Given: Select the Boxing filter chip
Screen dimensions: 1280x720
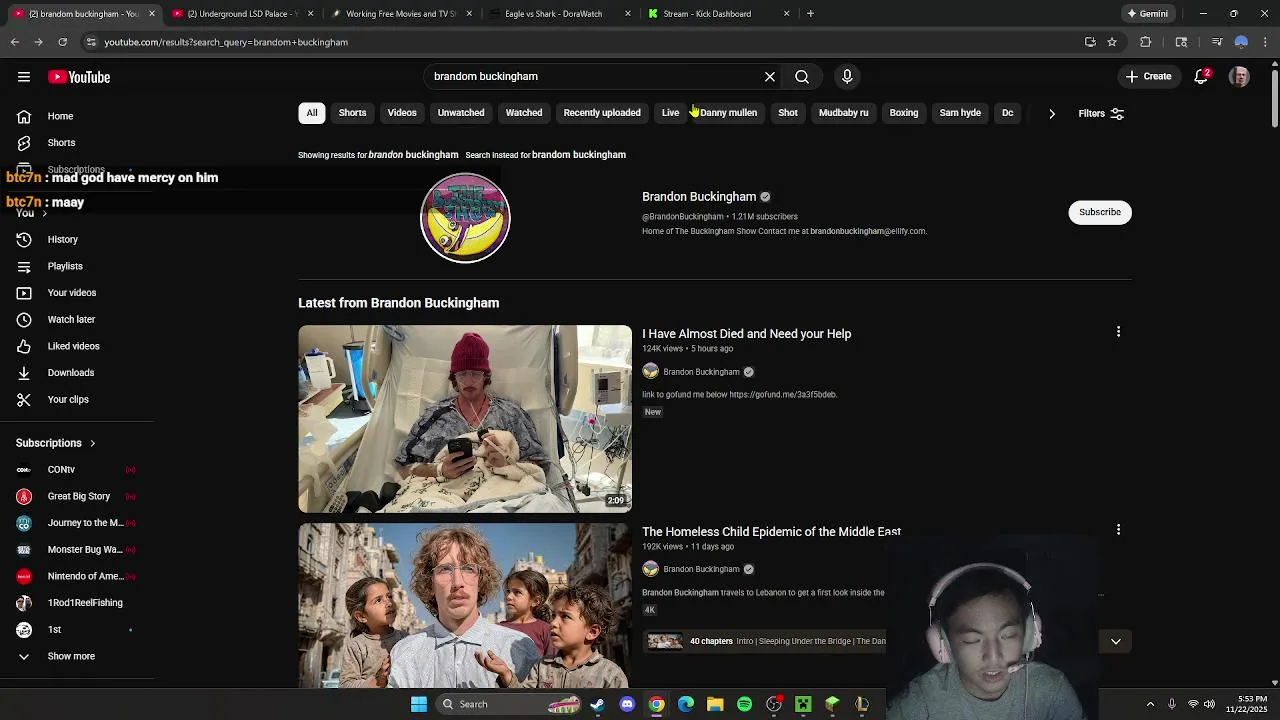Looking at the screenshot, I should [904, 113].
